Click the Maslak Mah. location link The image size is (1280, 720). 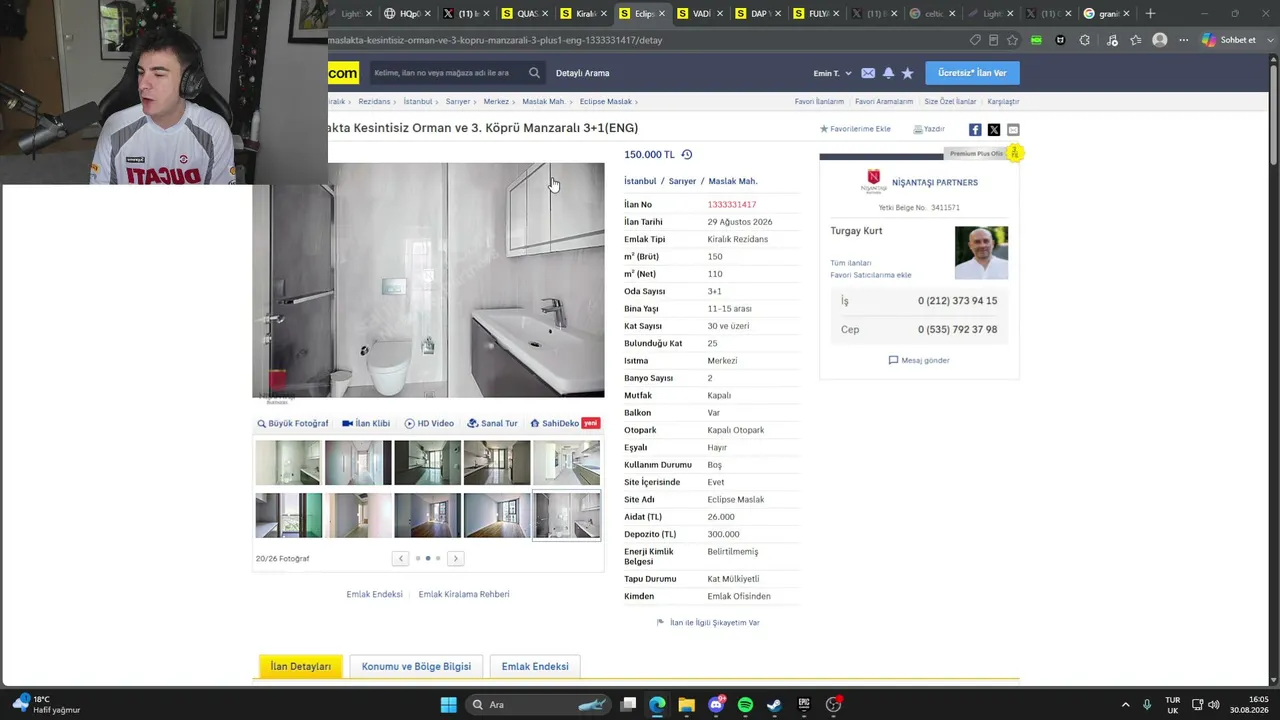(x=733, y=181)
